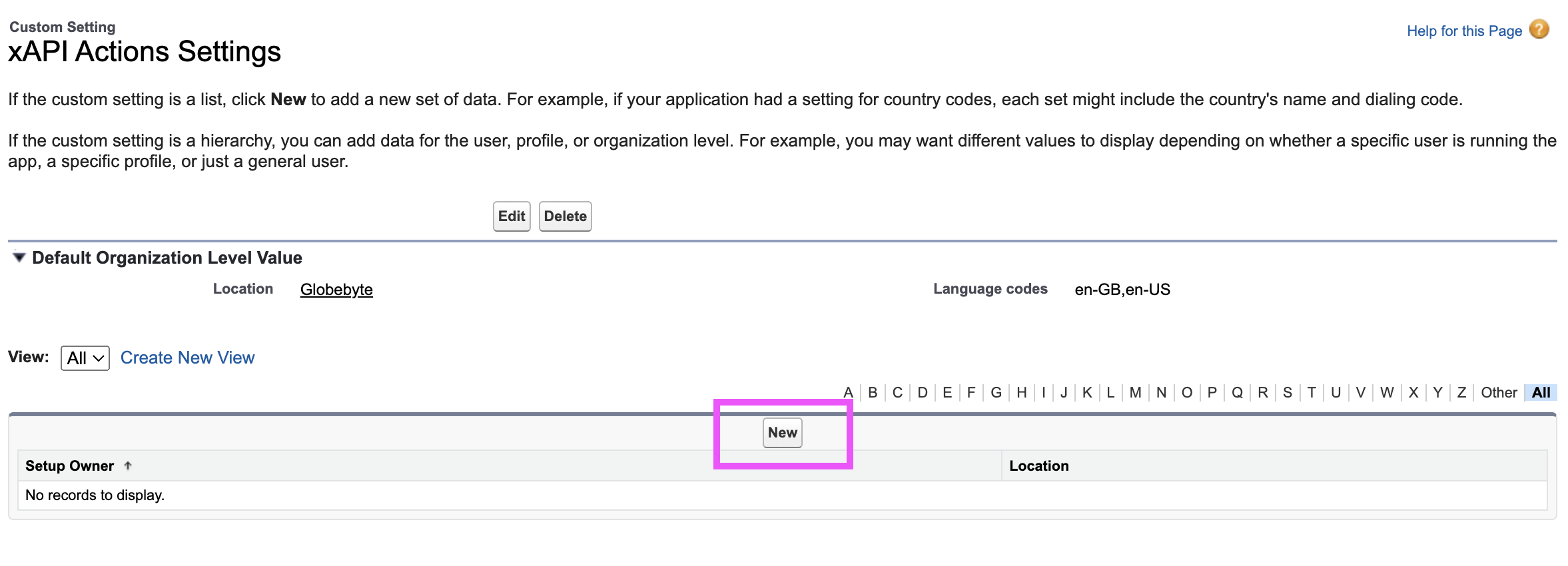
Task: Sort by Setup Owner column header
Action: click(x=69, y=466)
